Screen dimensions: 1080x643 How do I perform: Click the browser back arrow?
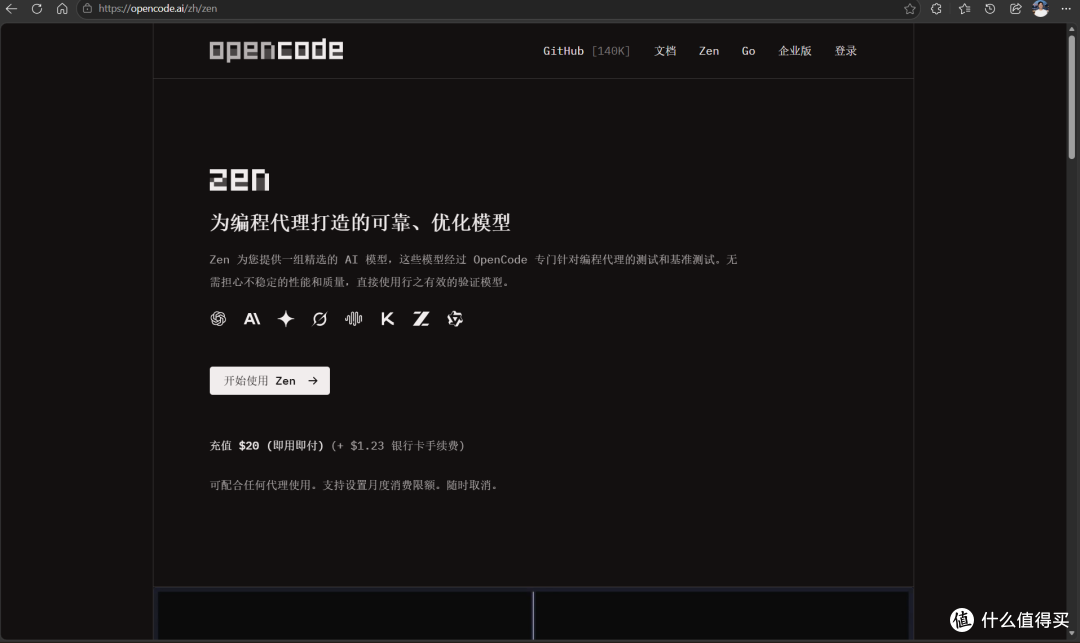point(11,9)
